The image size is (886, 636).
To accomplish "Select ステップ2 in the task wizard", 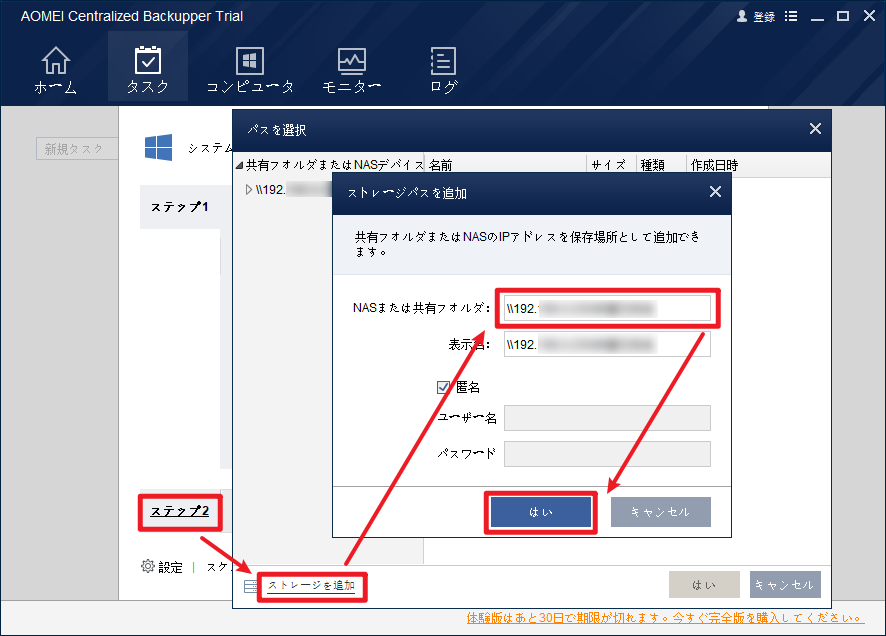I will 180,511.
